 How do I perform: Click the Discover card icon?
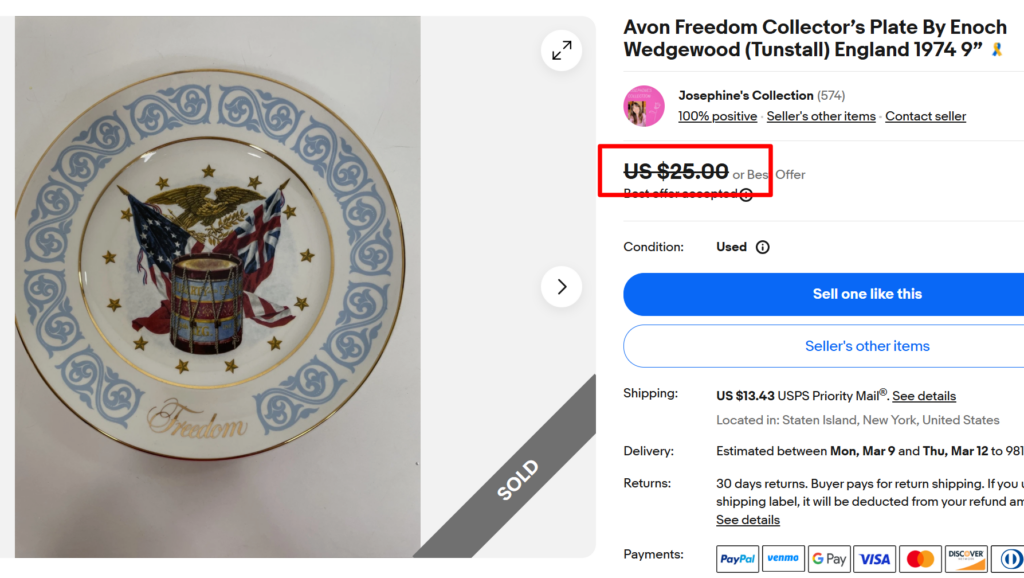tap(966, 558)
